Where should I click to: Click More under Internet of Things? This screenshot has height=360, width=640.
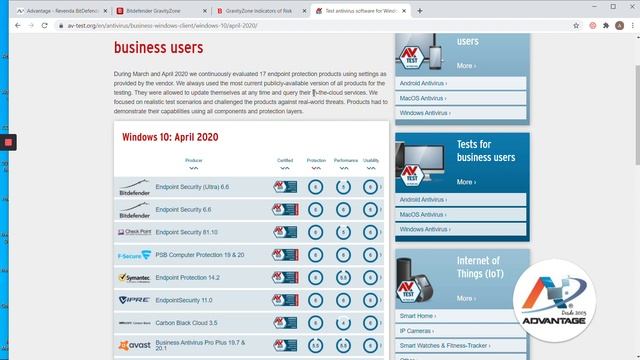(x=466, y=298)
